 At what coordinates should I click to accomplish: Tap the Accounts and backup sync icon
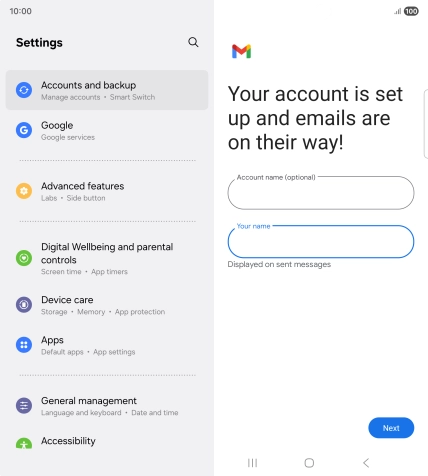(x=24, y=90)
